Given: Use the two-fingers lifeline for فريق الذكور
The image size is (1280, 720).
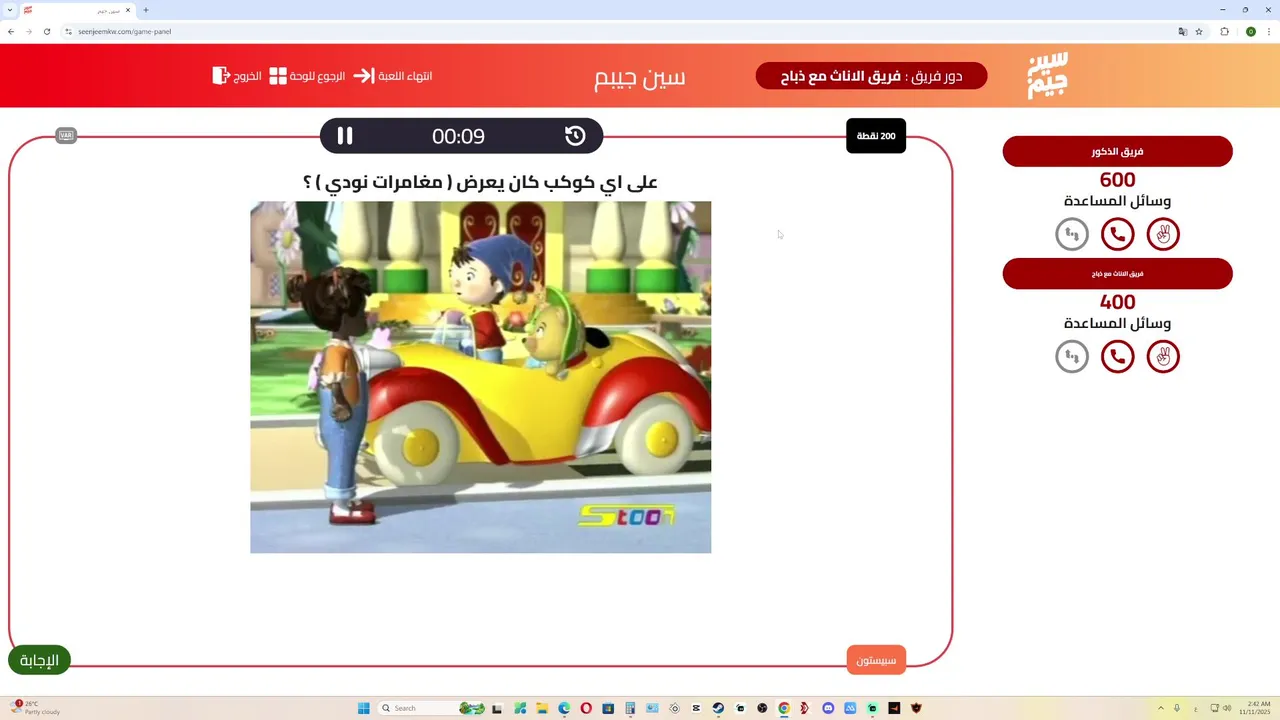Looking at the screenshot, I should coord(1163,234).
